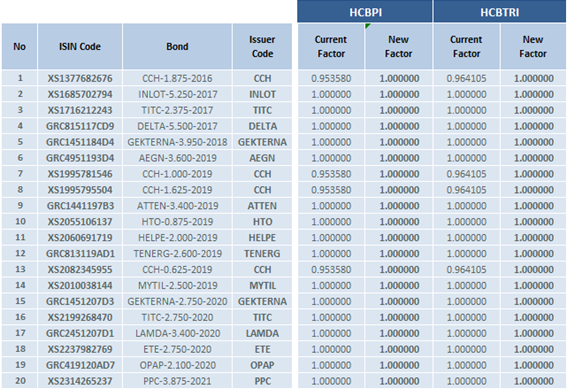The height and width of the screenshot is (389, 567).
Task: Select issuer code cell HTO
Action: (262, 221)
